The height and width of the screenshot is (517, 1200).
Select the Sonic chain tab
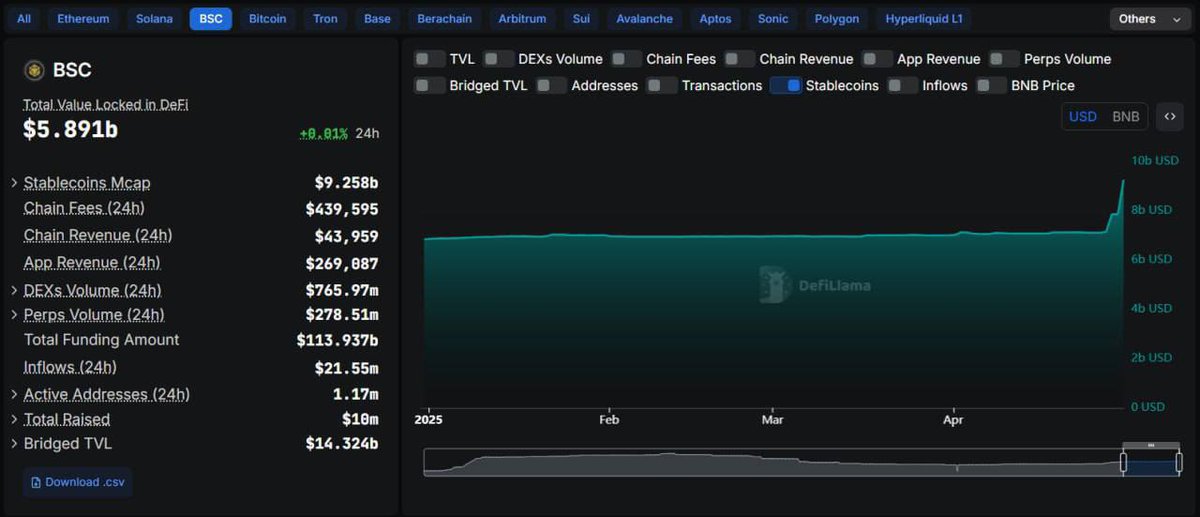[773, 19]
